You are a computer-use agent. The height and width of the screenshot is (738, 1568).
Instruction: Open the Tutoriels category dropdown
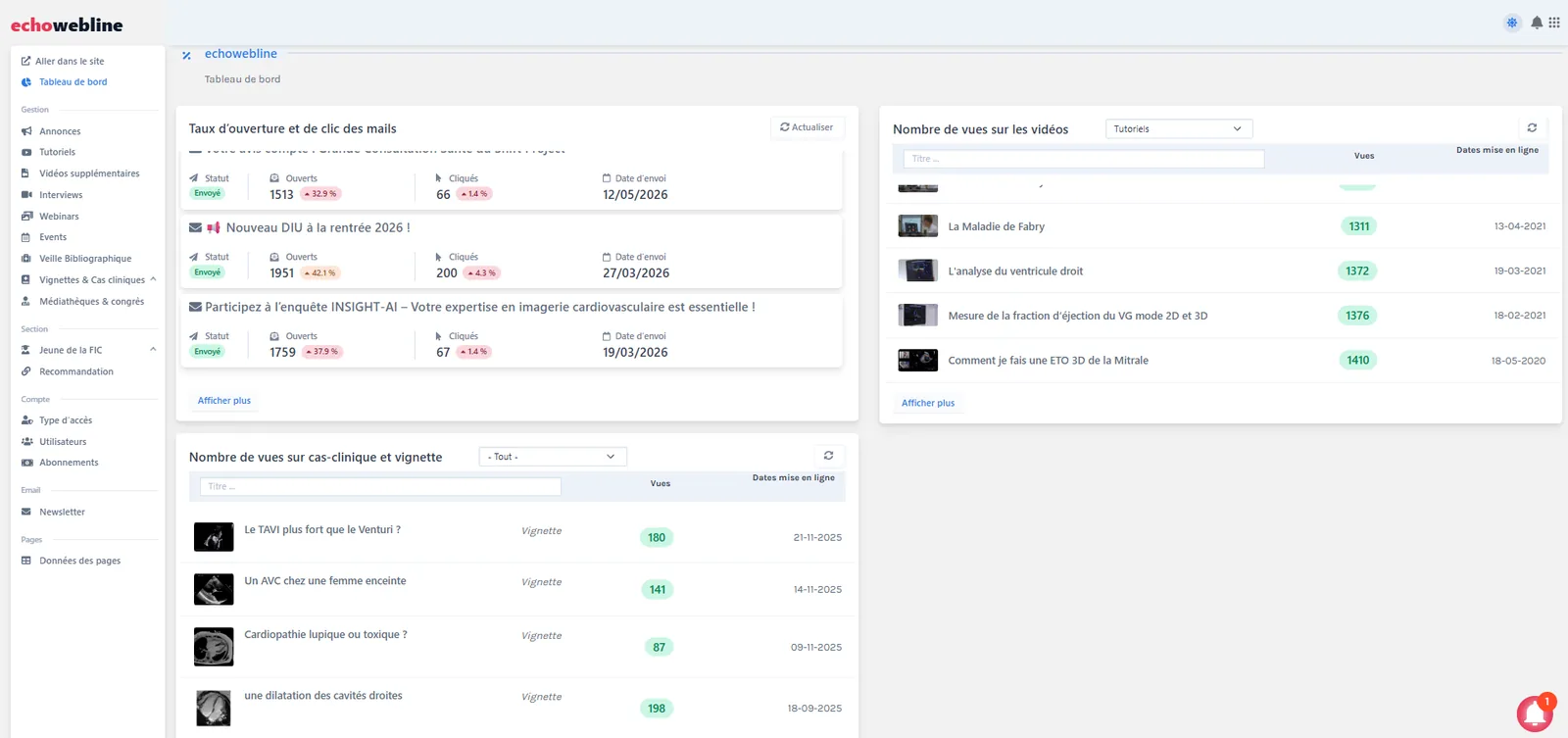[x=1179, y=128]
